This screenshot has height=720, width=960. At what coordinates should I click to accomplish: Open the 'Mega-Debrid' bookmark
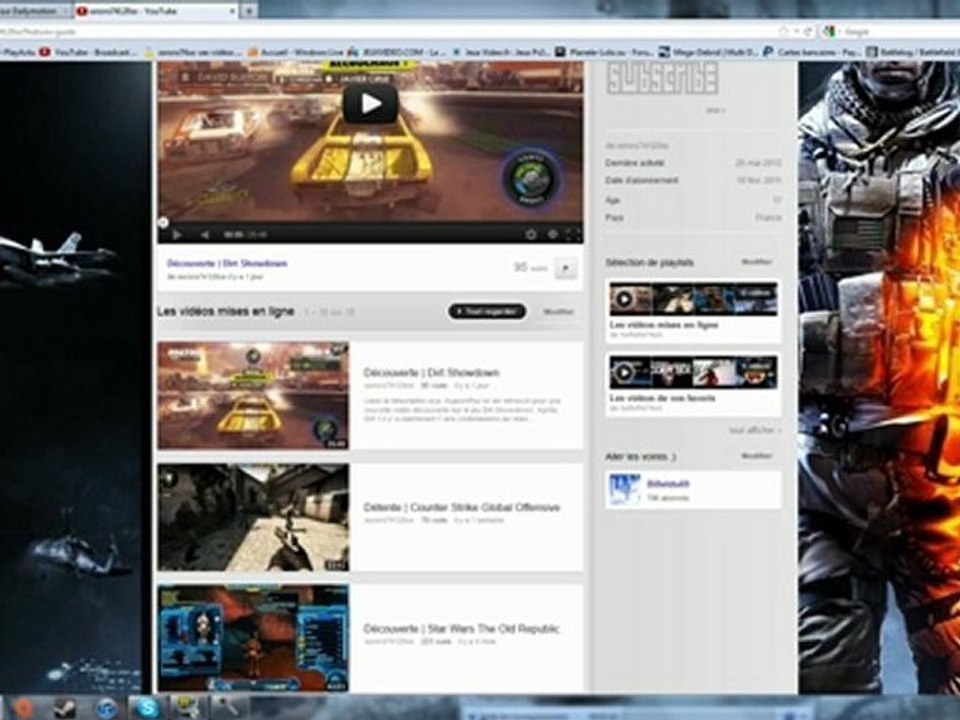tap(708, 53)
